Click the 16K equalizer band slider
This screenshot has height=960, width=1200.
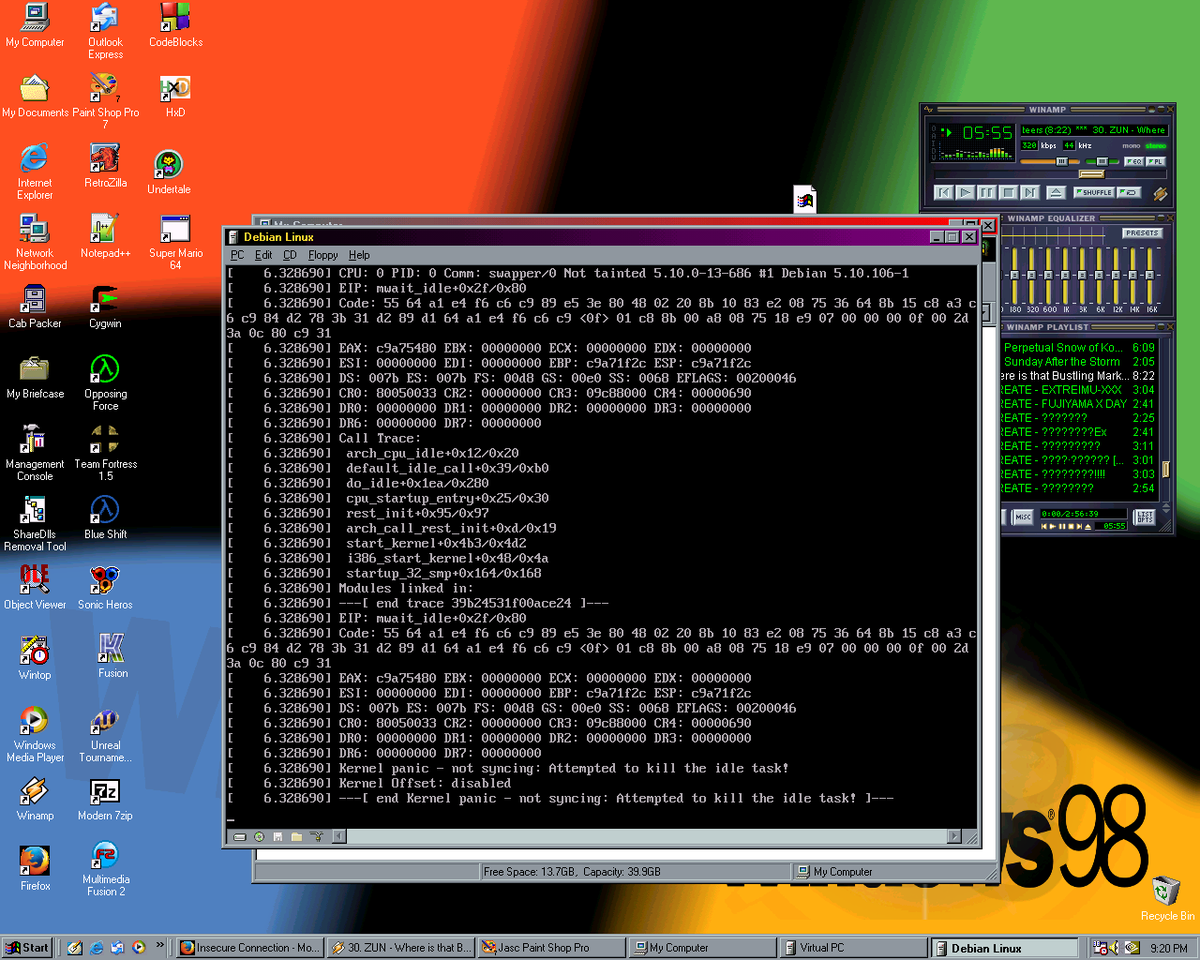point(1149,275)
